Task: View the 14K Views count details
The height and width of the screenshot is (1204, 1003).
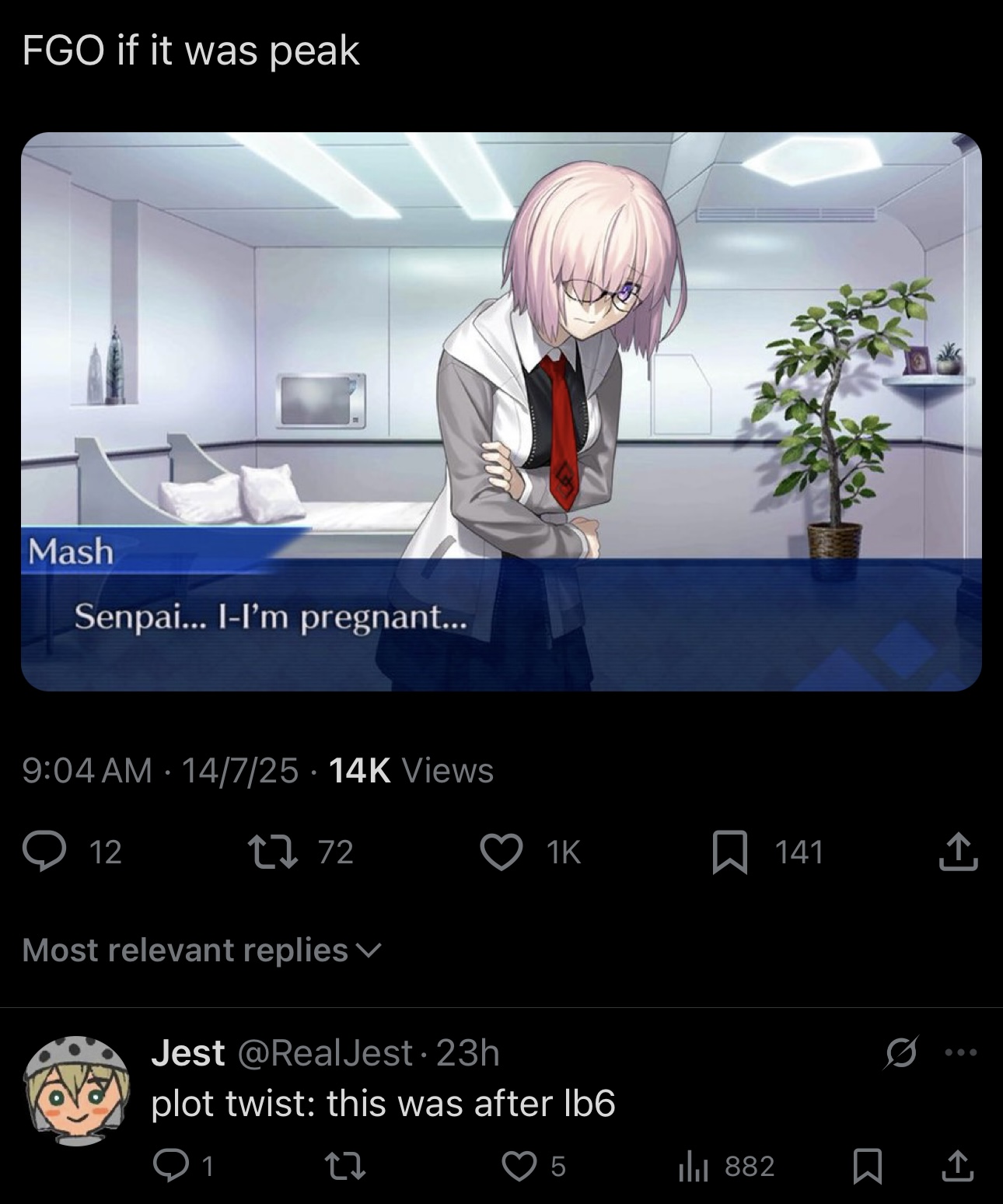Action: [411, 771]
